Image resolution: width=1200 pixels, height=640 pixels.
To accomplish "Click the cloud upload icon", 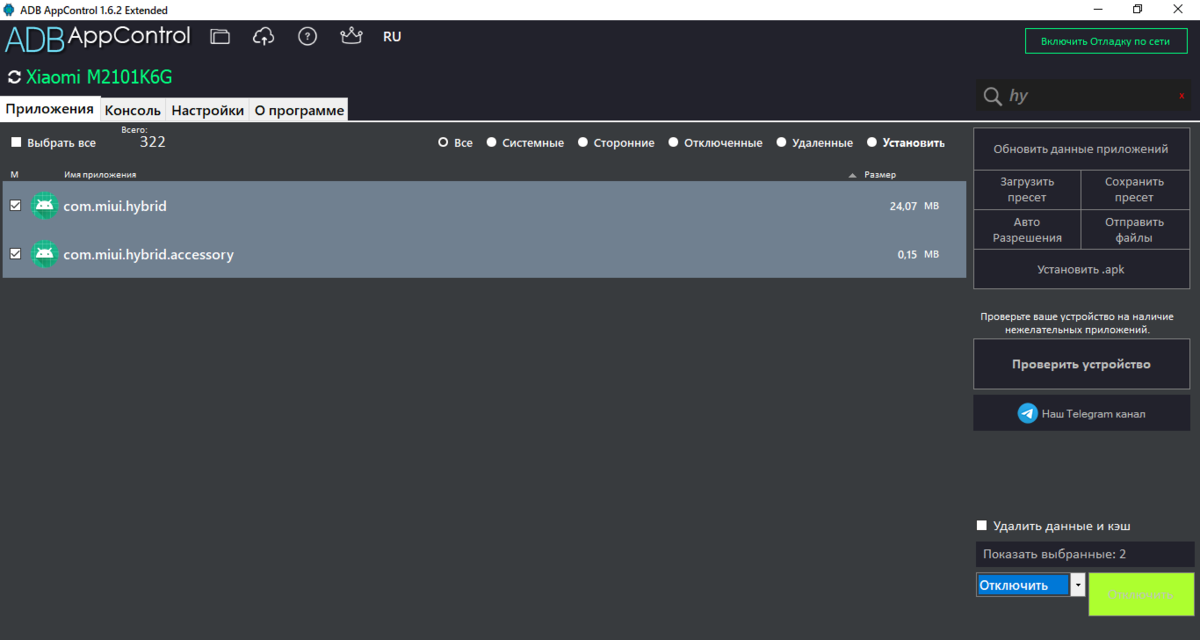I will 264,37.
